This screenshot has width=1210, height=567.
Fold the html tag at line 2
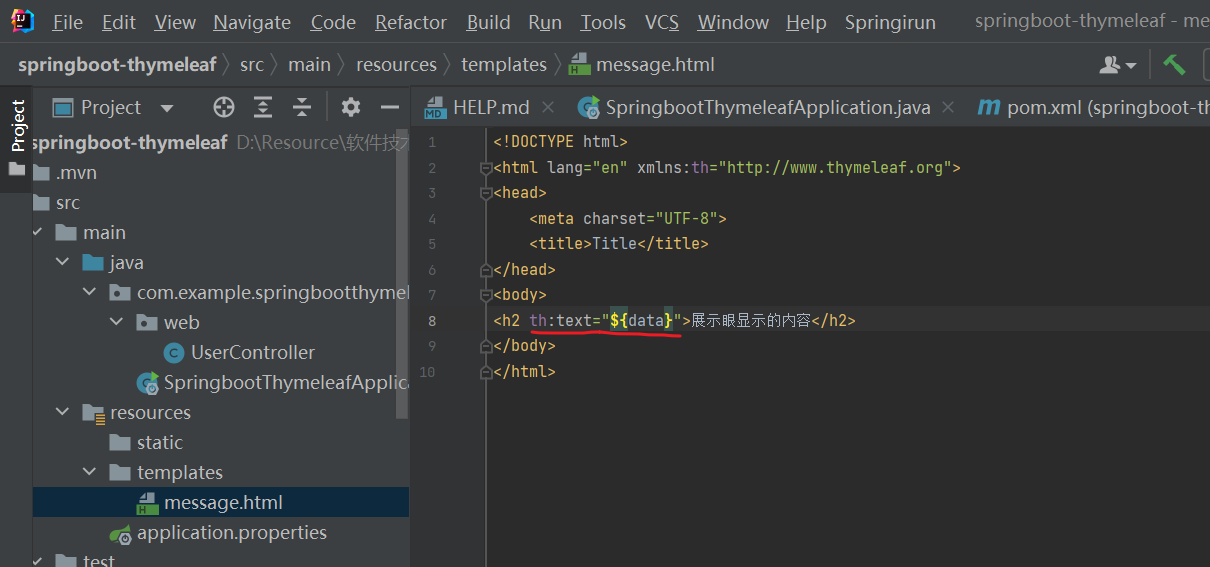click(487, 168)
